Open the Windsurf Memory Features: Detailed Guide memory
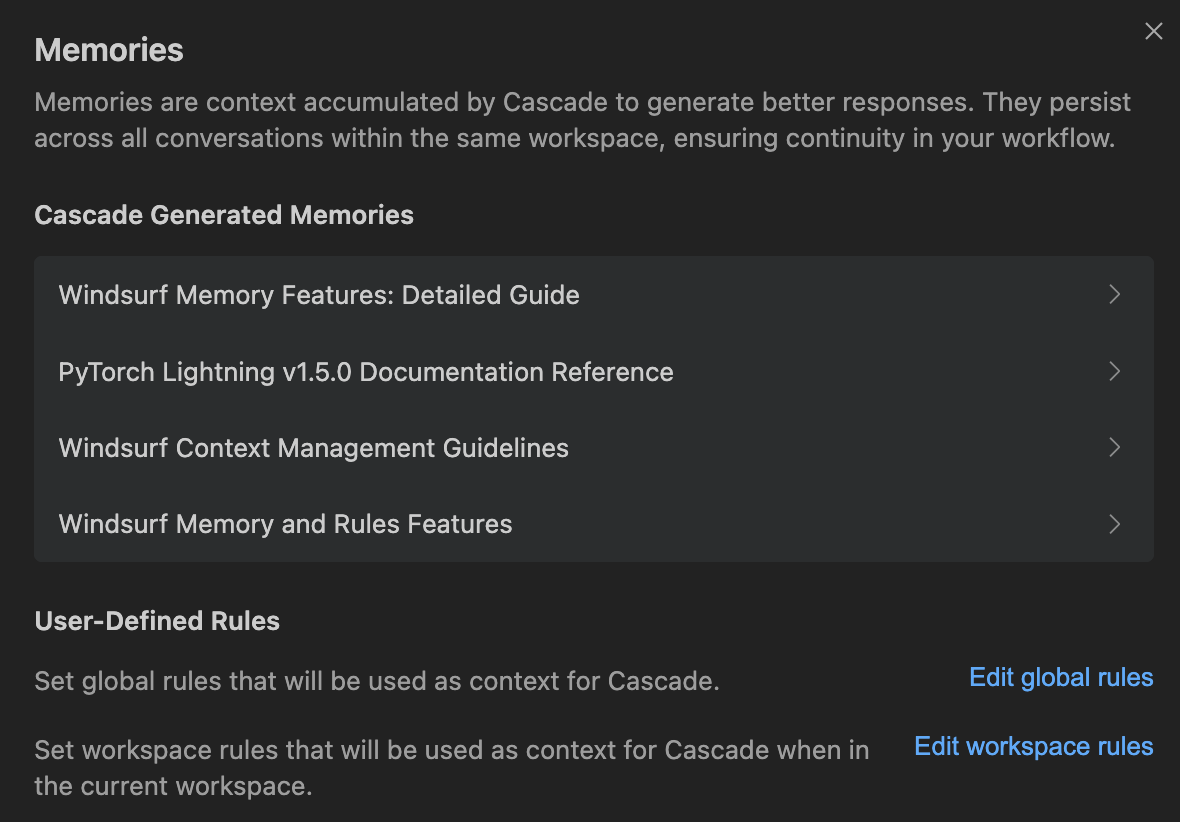 coord(319,295)
